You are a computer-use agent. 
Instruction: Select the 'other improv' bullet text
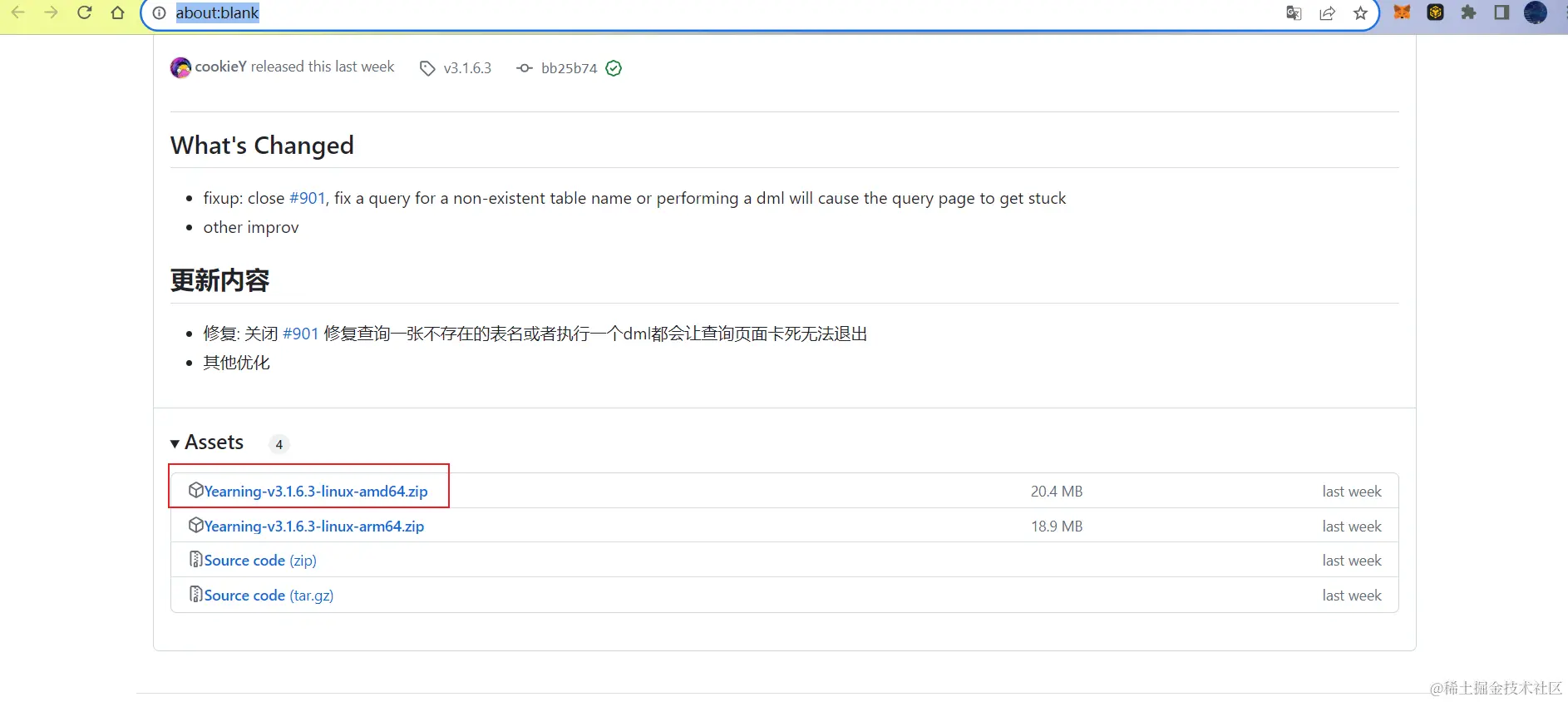click(x=251, y=227)
